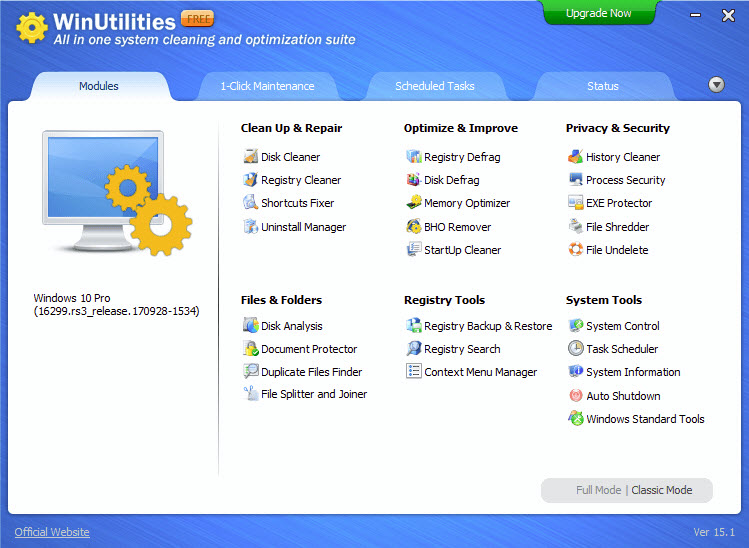Click the System Information icon
The width and height of the screenshot is (749, 548).
pos(576,371)
